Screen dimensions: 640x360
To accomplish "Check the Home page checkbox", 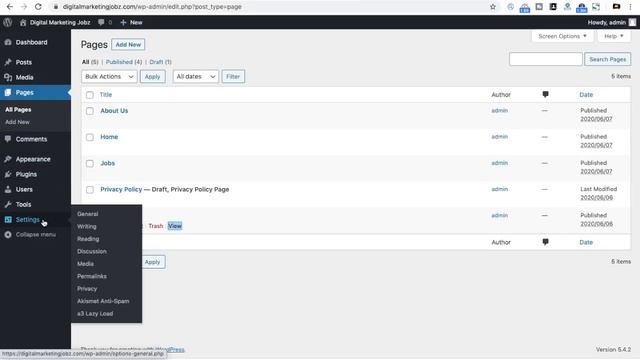I will pos(90,137).
